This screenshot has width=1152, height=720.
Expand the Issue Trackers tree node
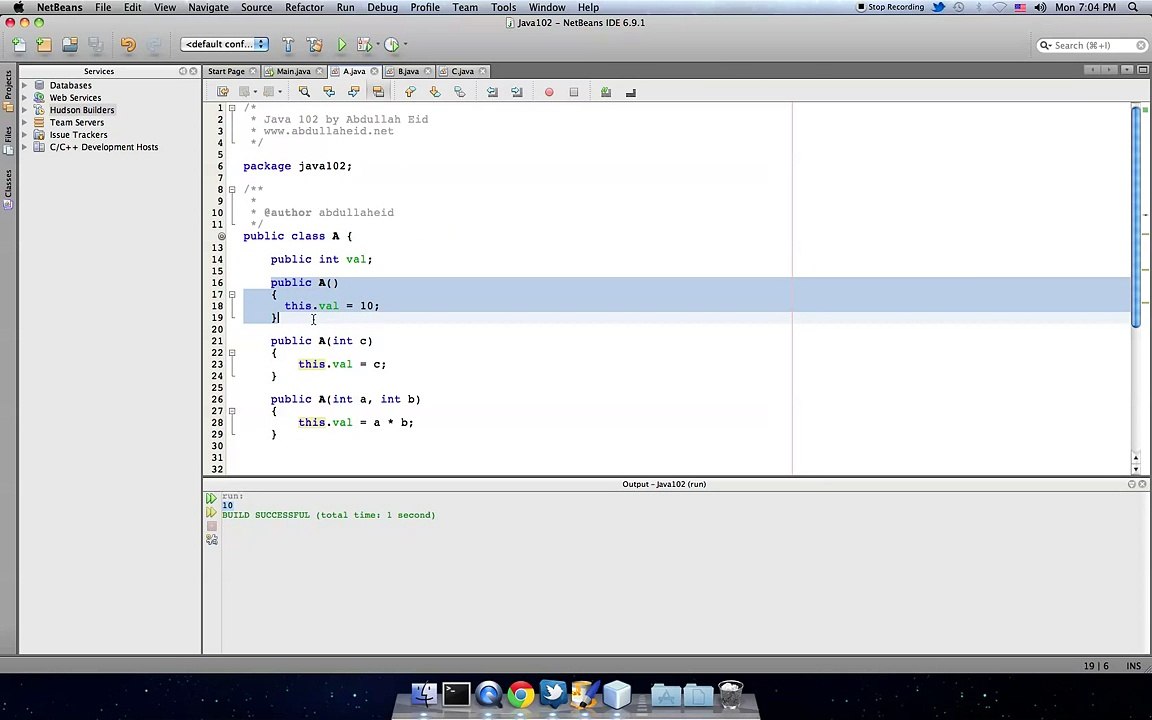pyautogui.click(x=24, y=134)
